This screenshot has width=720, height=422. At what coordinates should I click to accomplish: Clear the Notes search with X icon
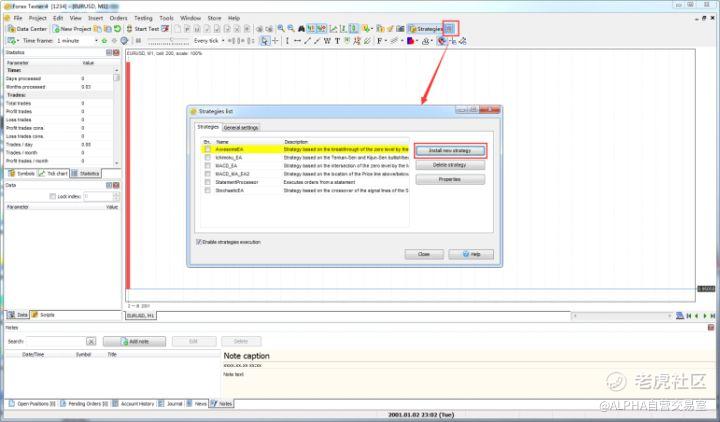[x=91, y=341]
